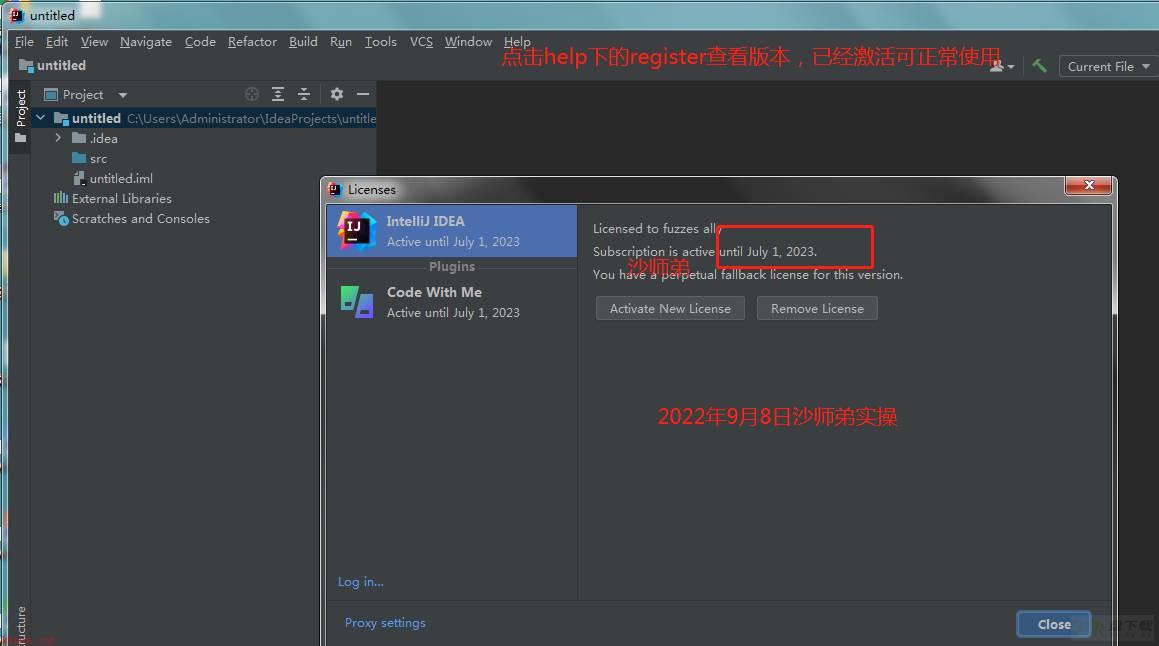Click the src folder icon
The height and width of the screenshot is (646, 1159).
coord(79,158)
